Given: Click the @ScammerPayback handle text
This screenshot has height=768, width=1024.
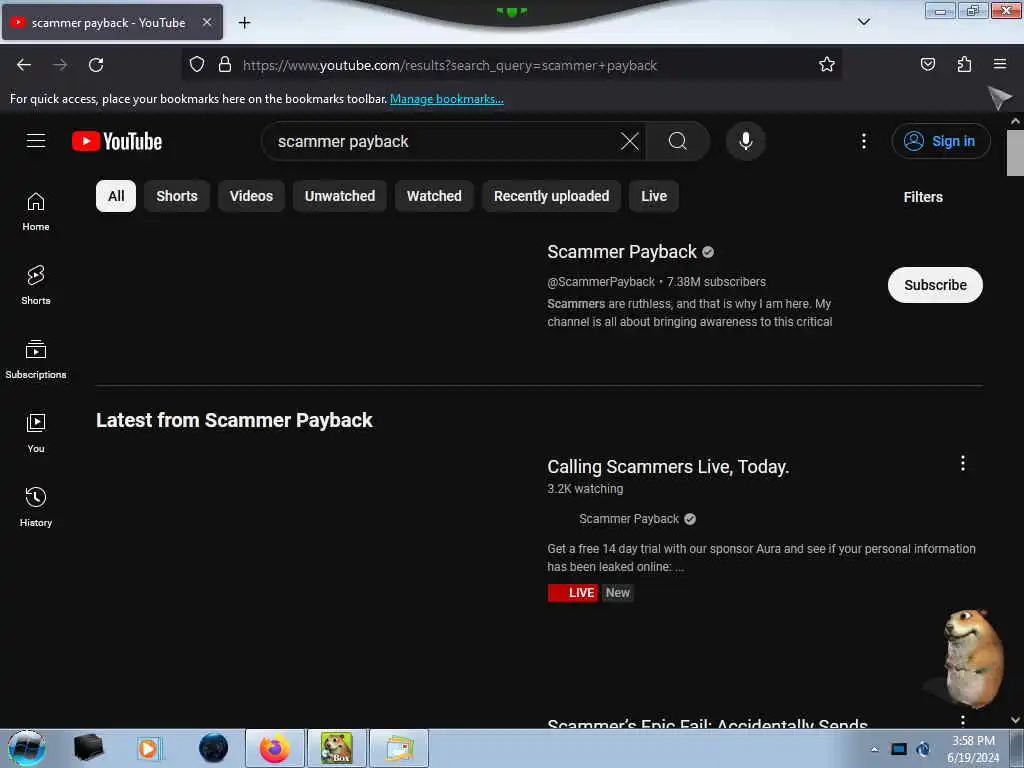Looking at the screenshot, I should pyautogui.click(x=601, y=281).
